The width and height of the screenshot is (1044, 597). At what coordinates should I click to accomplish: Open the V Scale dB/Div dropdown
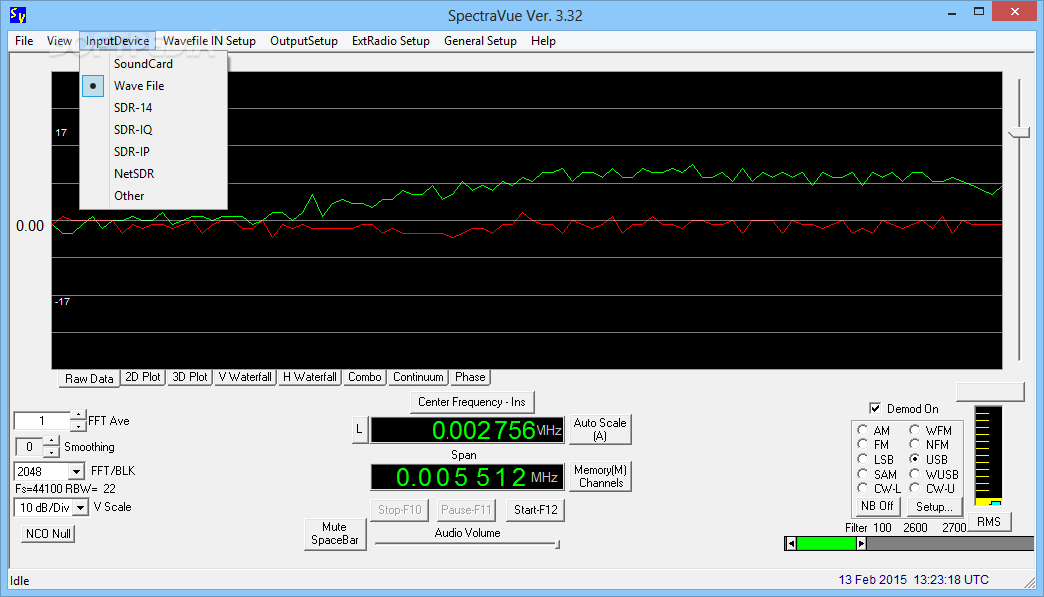[80, 507]
